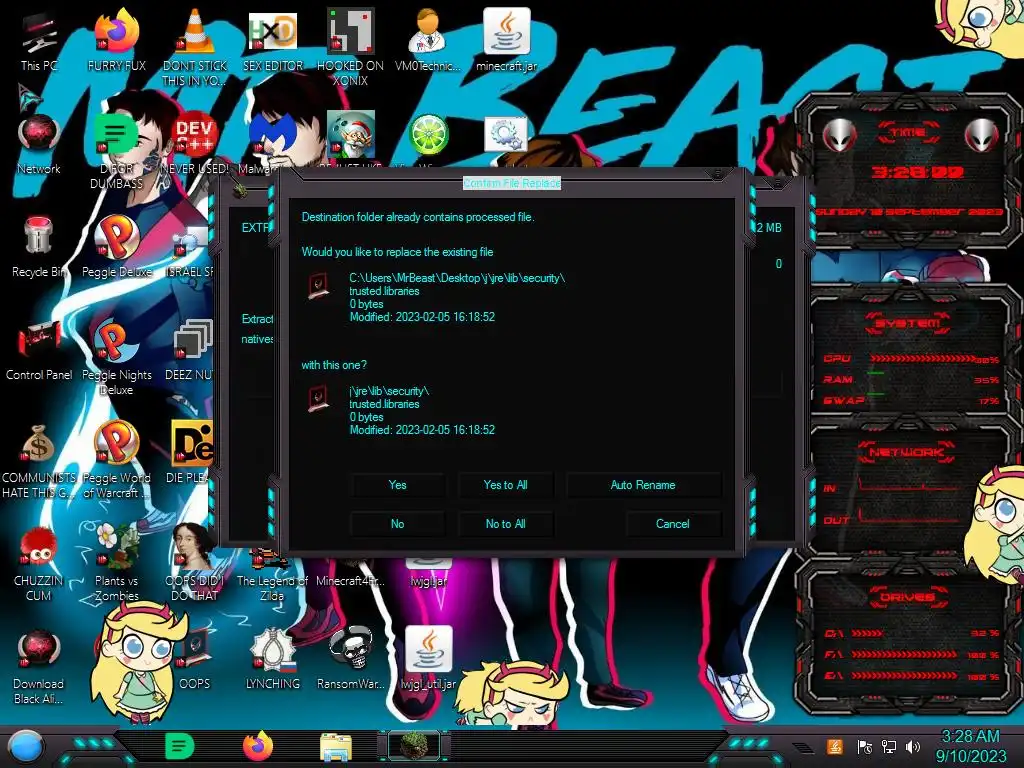This screenshot has width=1024, height=768.
Task: Open green chat app from taskbar
Action: pos(179,746)
